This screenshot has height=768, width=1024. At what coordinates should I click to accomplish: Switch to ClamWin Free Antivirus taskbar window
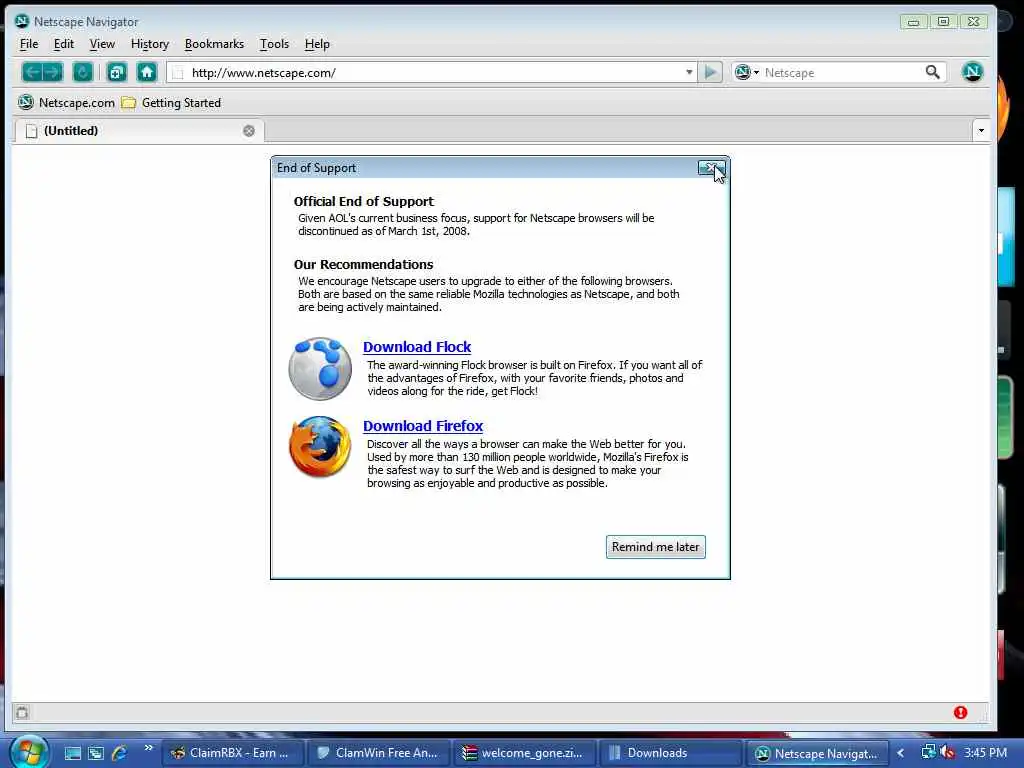tap(378, 753)
